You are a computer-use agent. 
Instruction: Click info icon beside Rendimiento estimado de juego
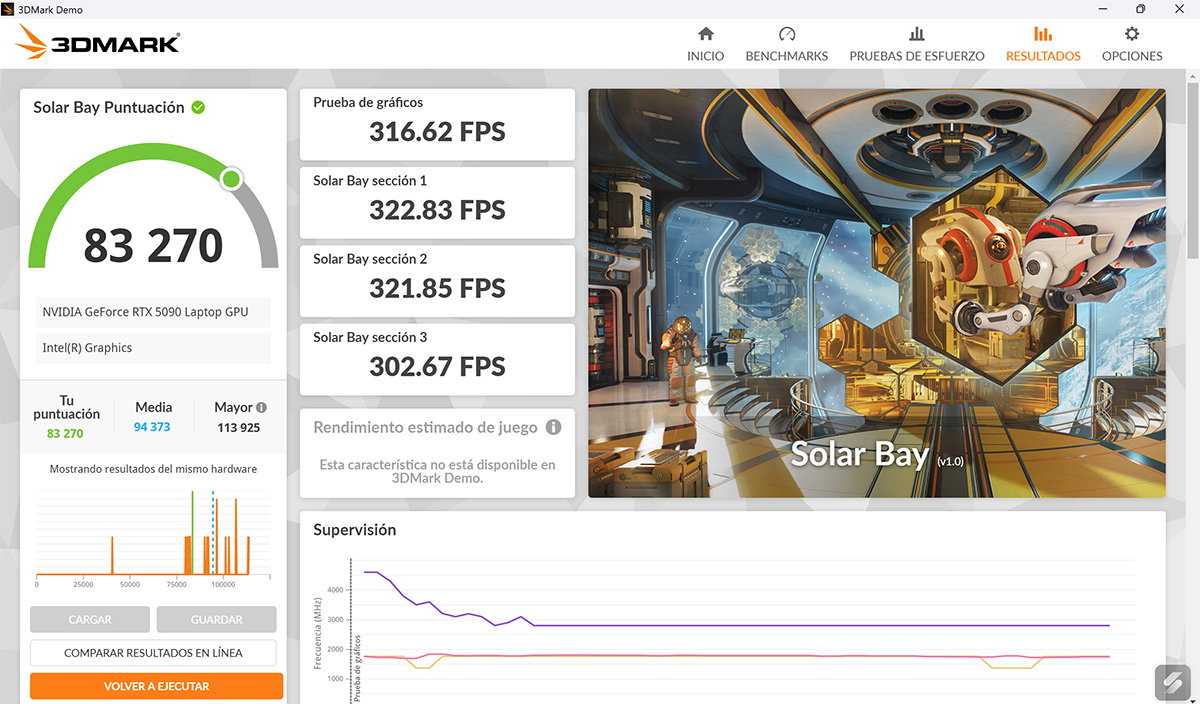point(553,427)
